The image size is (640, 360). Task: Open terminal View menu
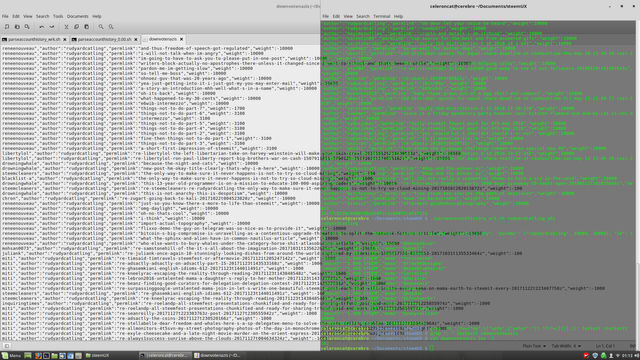(x=348, y=16)
